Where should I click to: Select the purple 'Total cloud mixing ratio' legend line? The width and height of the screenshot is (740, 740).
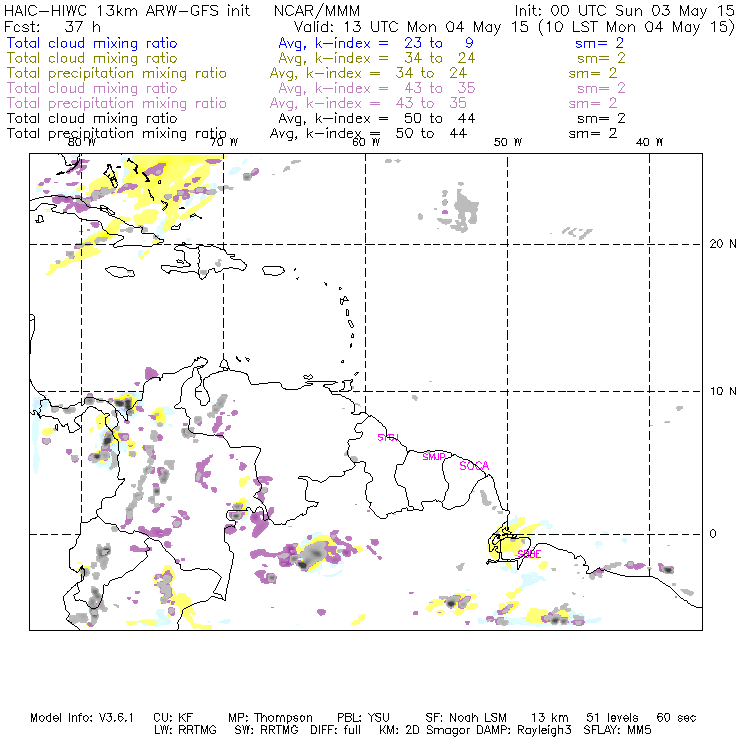point(92,88)
